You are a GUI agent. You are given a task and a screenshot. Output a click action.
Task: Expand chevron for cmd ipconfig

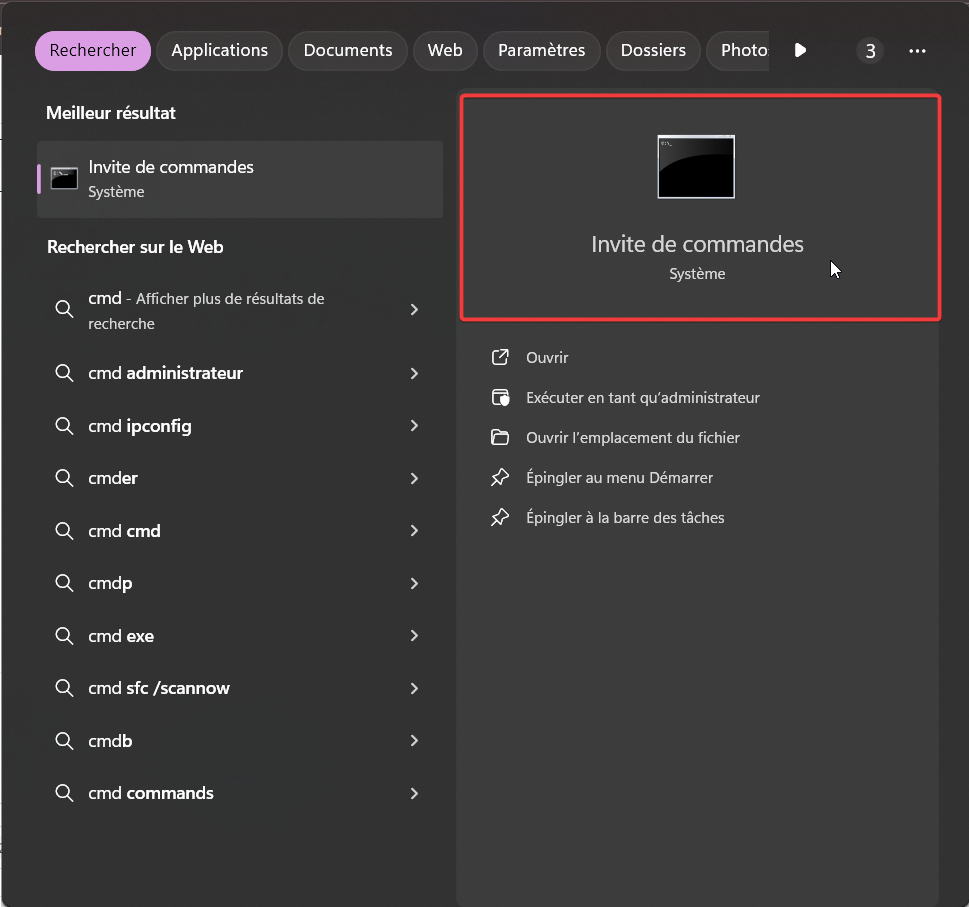click(414, 426)
